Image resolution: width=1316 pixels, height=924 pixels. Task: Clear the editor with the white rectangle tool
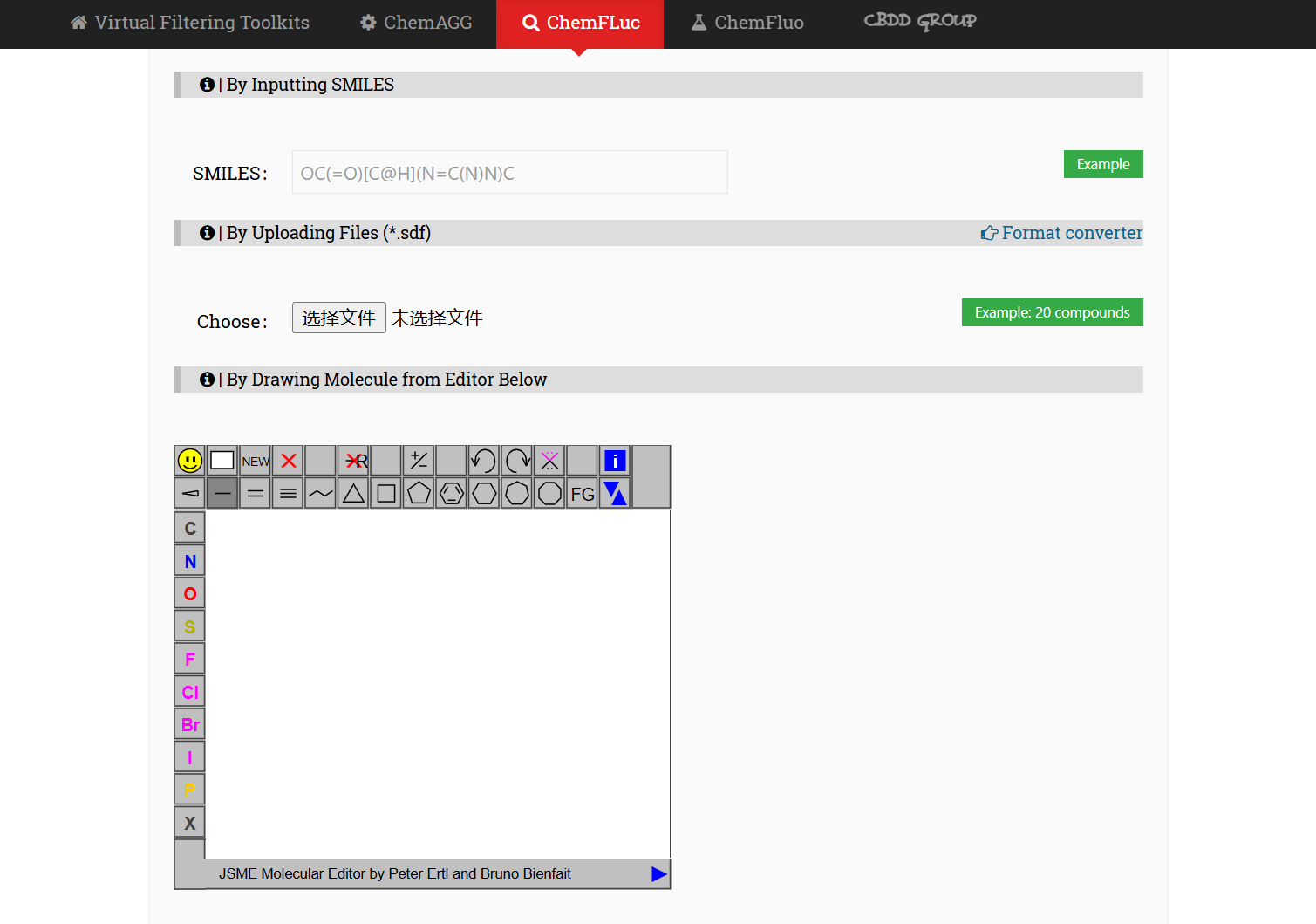click(x=222, y=461)
